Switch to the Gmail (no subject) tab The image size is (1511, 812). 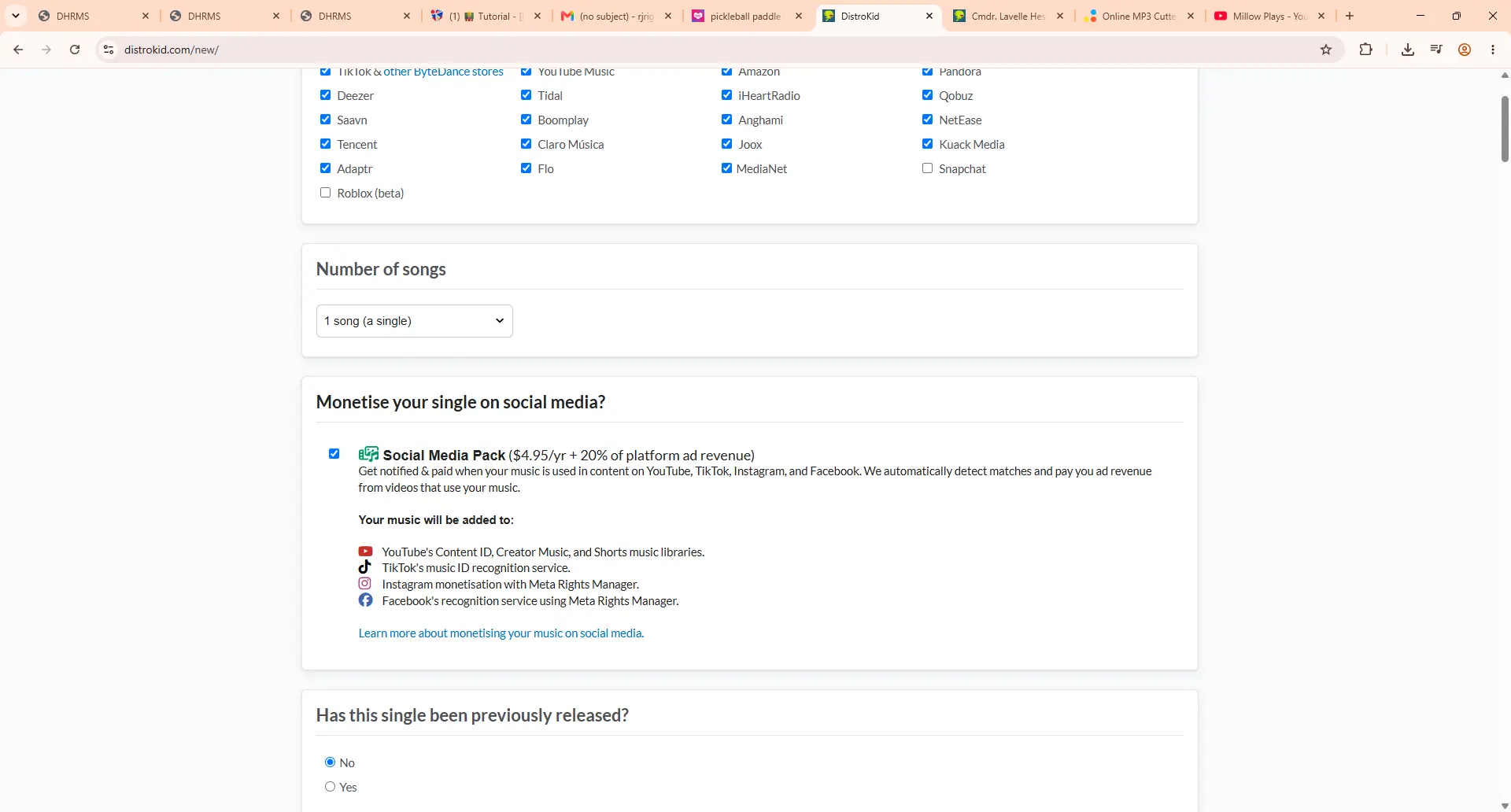[x=616, y=16]
